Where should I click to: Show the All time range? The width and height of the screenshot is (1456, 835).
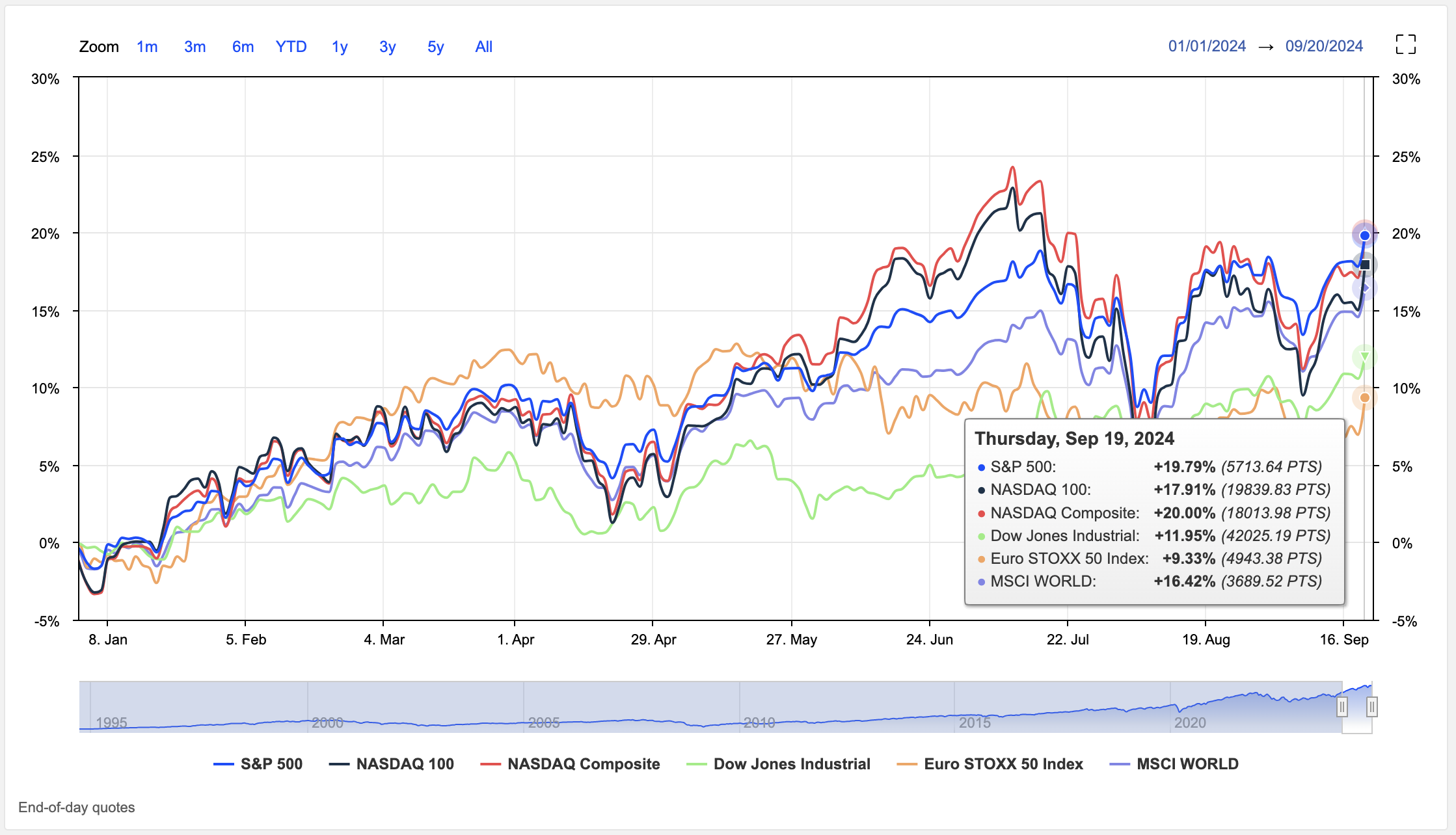click(x=483, y=47)
